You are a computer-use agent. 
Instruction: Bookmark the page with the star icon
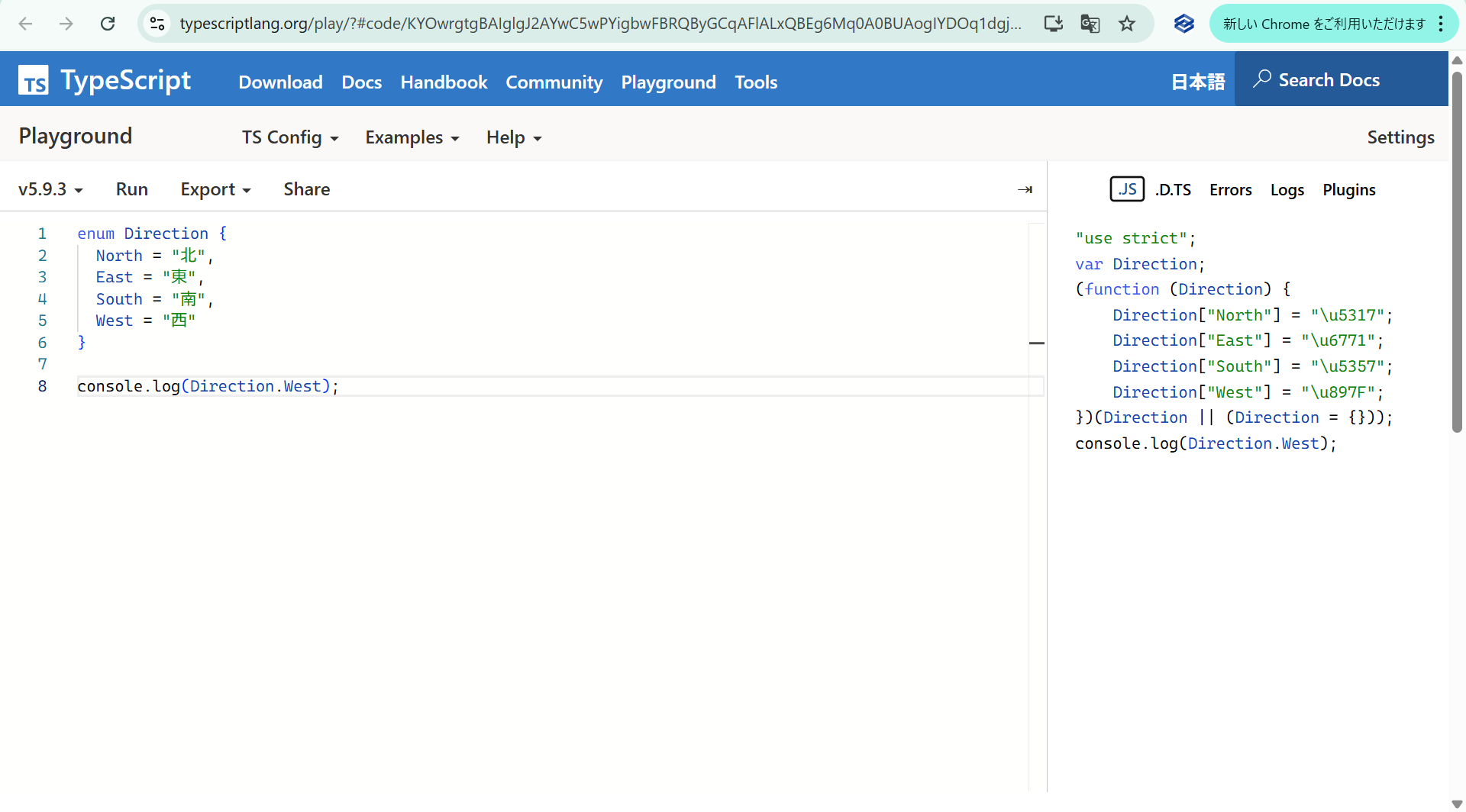[1127, 24]
